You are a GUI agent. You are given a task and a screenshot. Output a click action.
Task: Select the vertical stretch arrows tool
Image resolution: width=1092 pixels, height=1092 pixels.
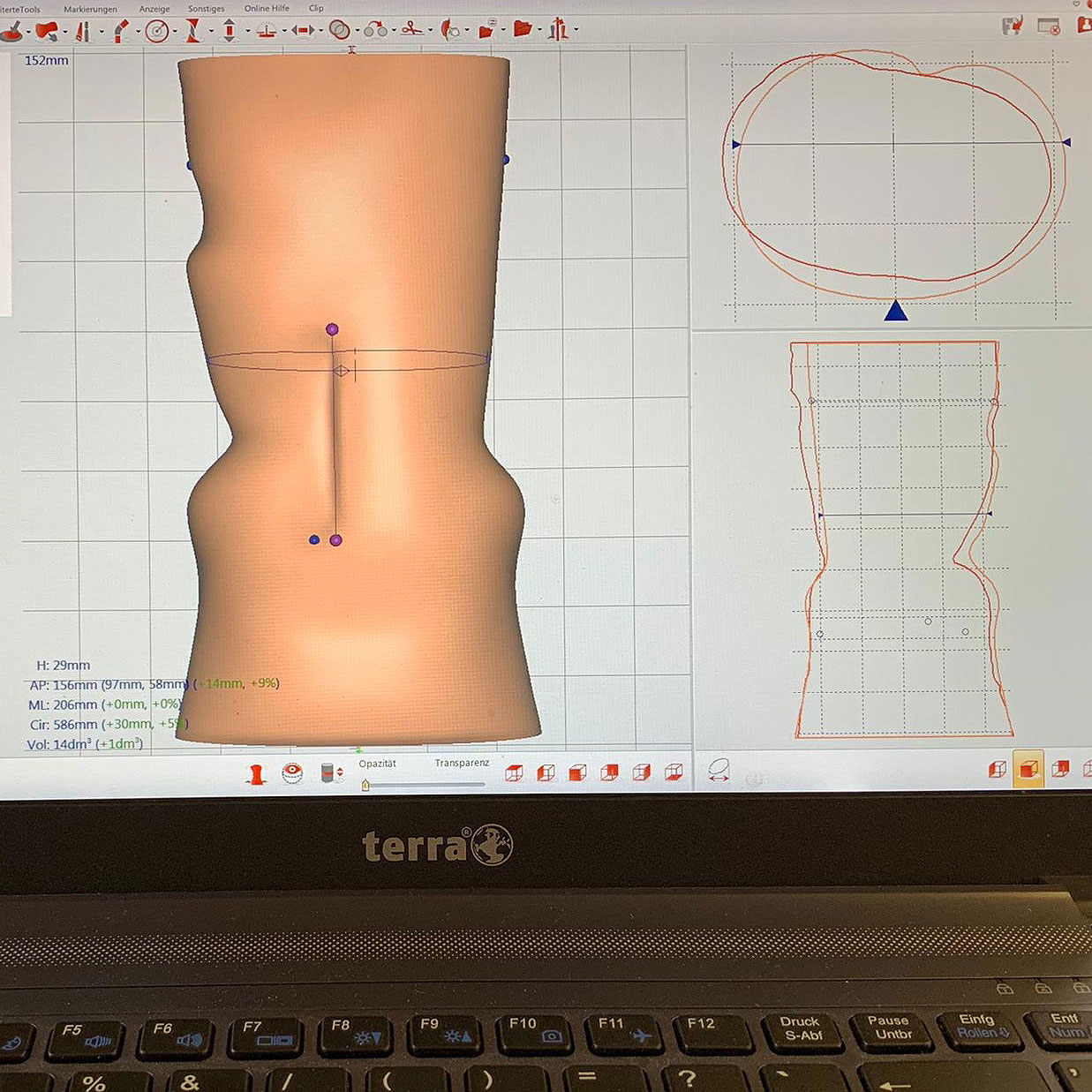230,31
